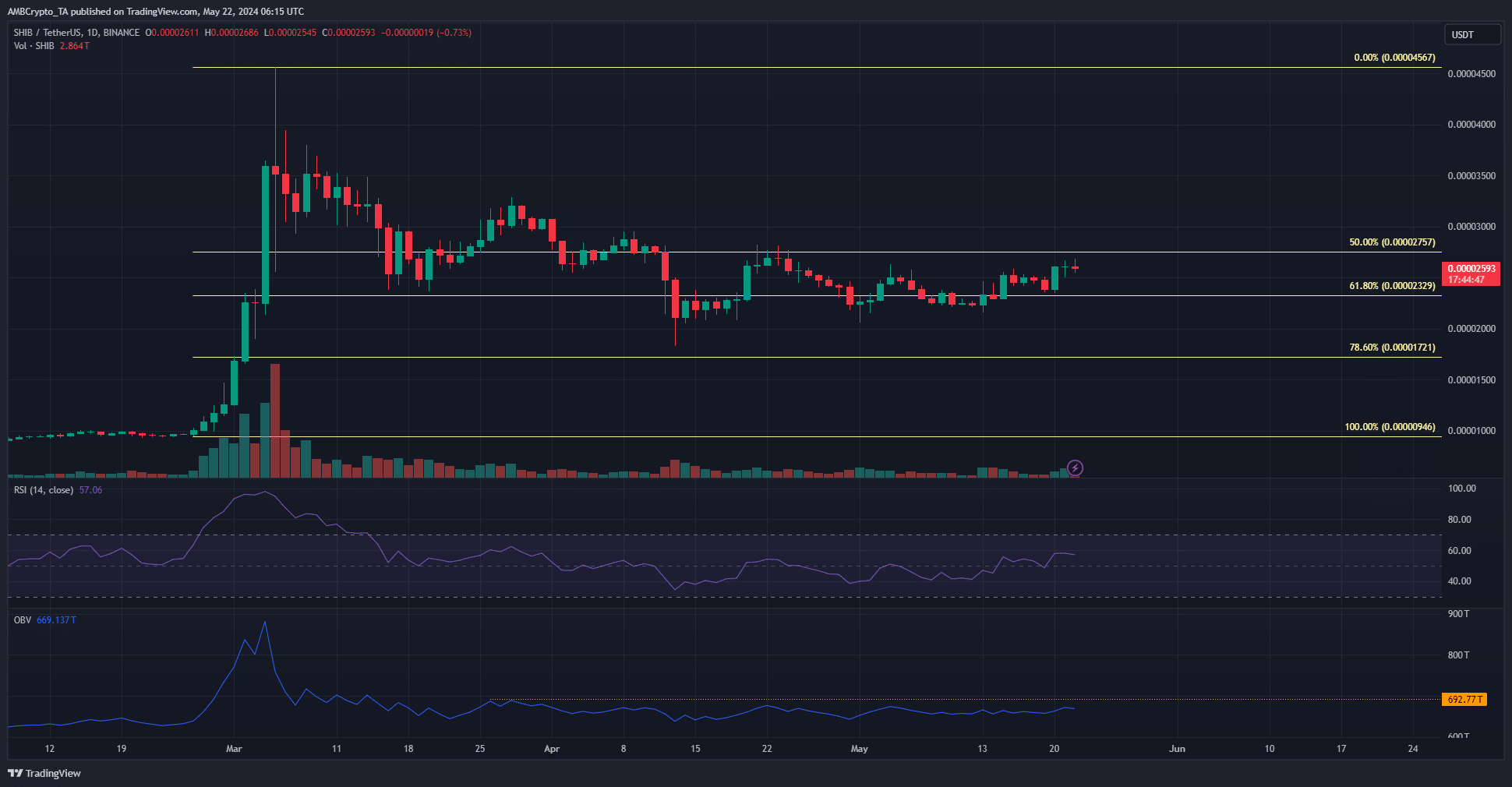Image resolution: width=1512 pixels, height=787 pixels.
Task: Click the purple lightning bolt event icon
Action: click(1075, 468)
